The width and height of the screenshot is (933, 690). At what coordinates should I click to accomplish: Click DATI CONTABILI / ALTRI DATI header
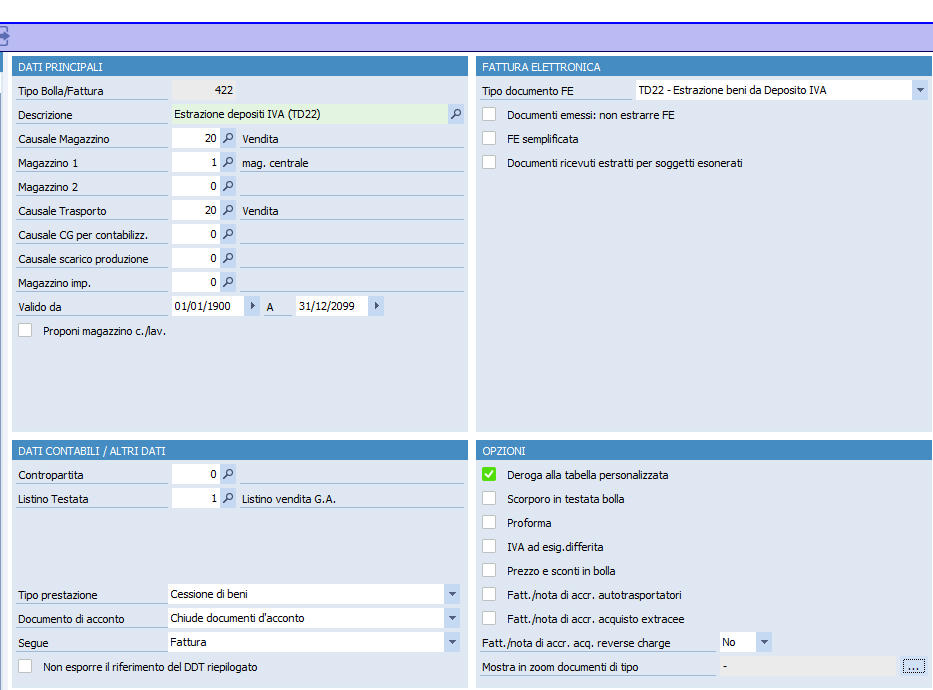[x=240, y=451]
